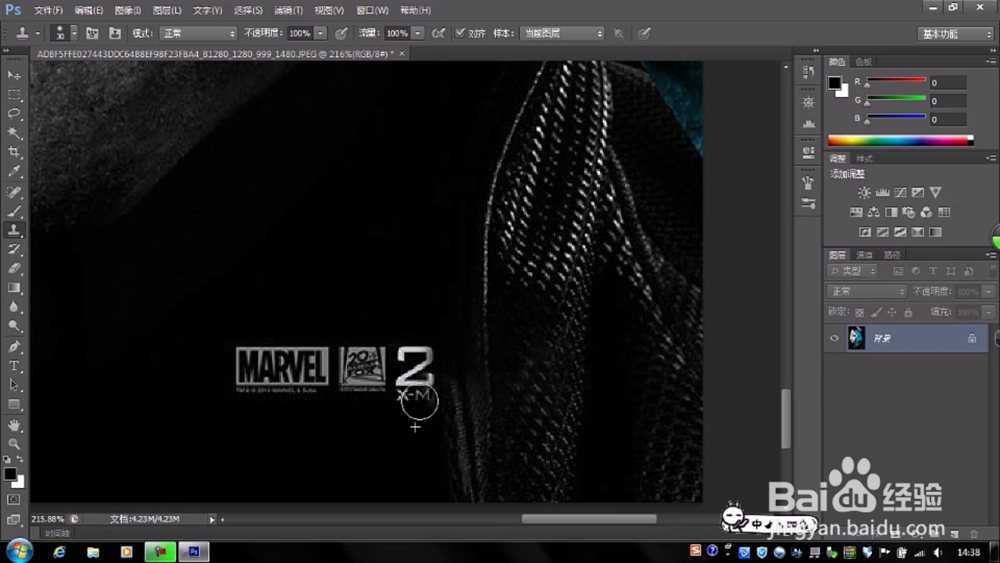Screen dimensions: 1000x563
Task: Select the Path Selection tool
Action: coord(14,385)
